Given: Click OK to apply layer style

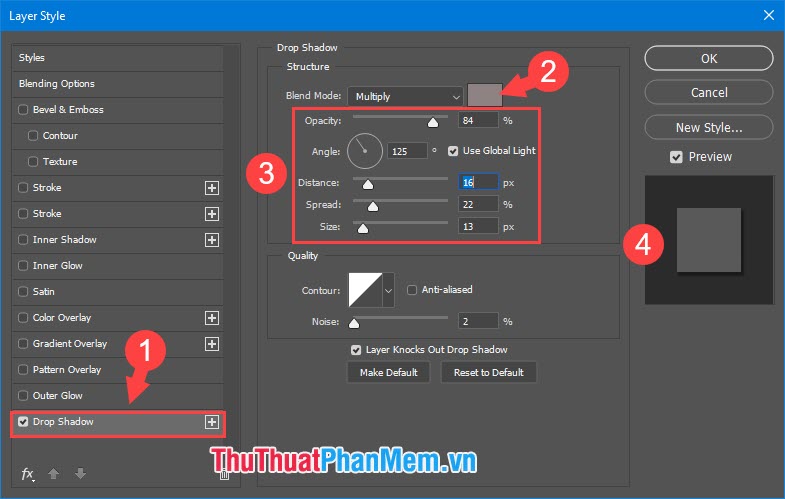Looking at the screenshot, I should [709, 59].
